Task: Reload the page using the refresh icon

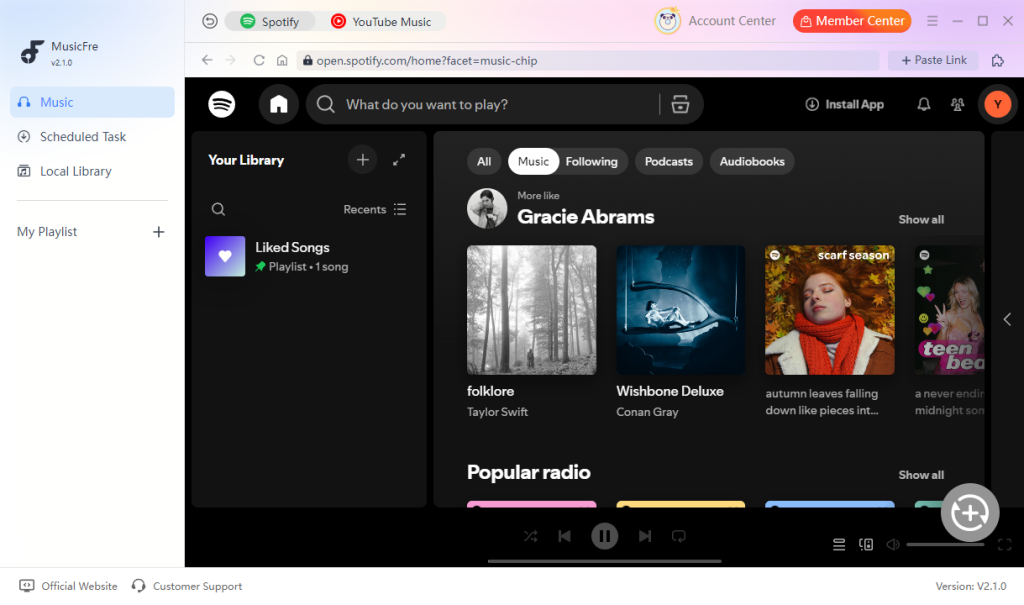Action: tap(259, 60)
